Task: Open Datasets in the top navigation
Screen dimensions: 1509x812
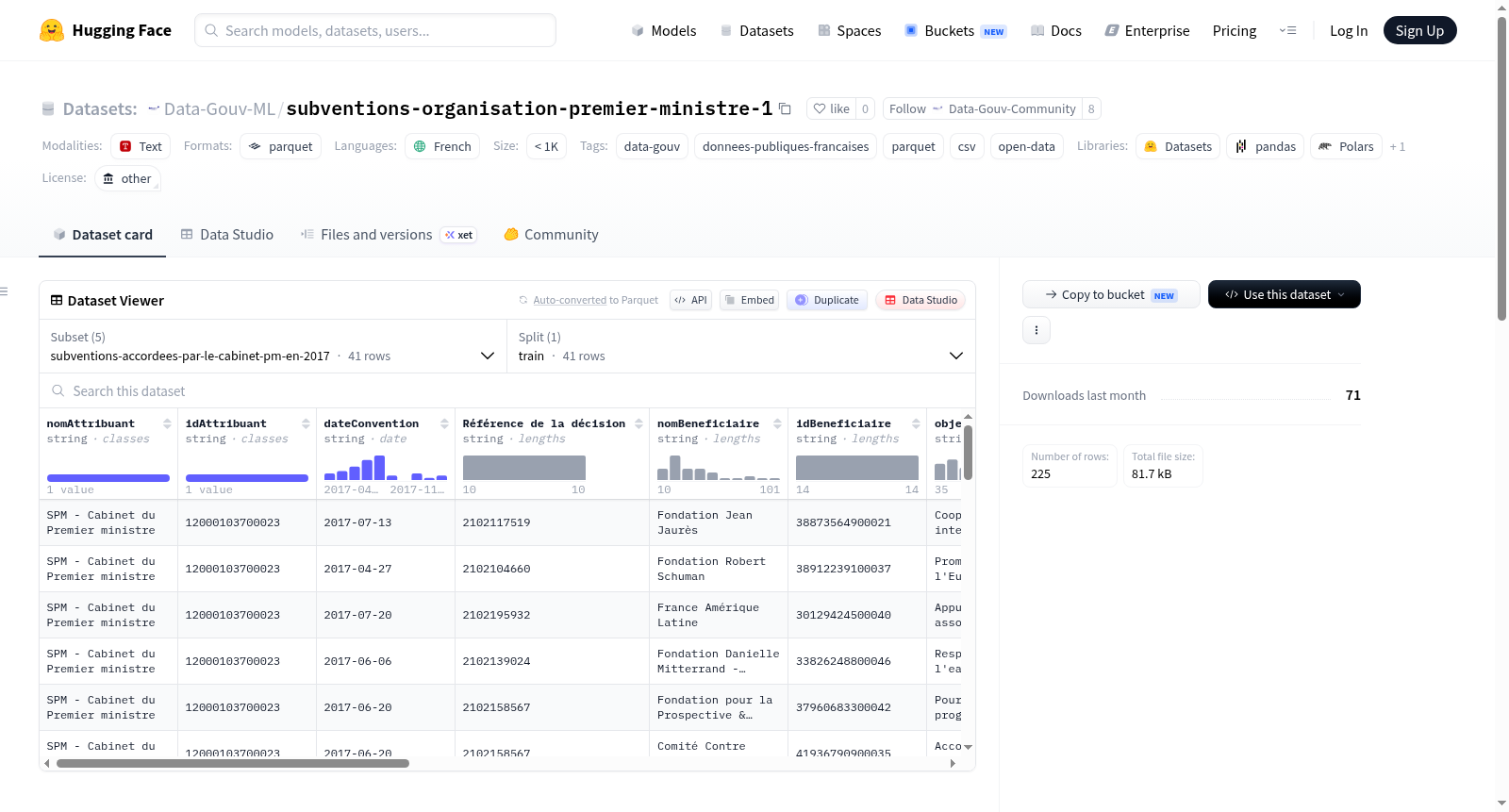Action: [756, 31]
